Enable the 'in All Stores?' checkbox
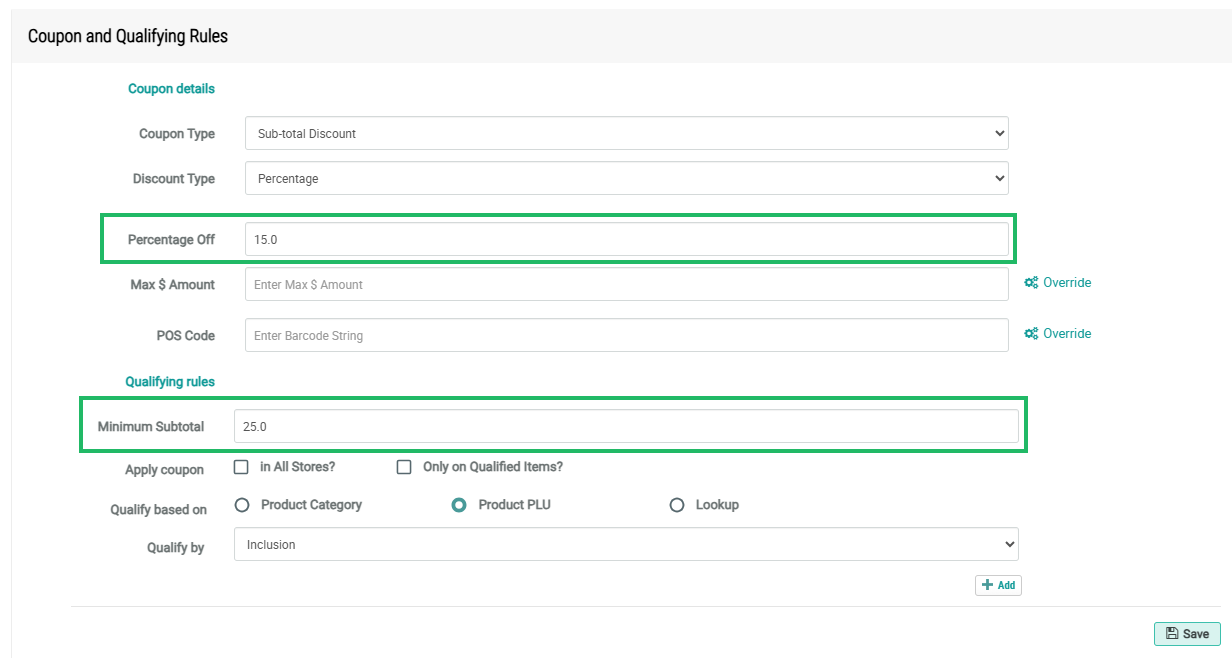Viewport: 1232px width, 658px height. pos(241,467)
